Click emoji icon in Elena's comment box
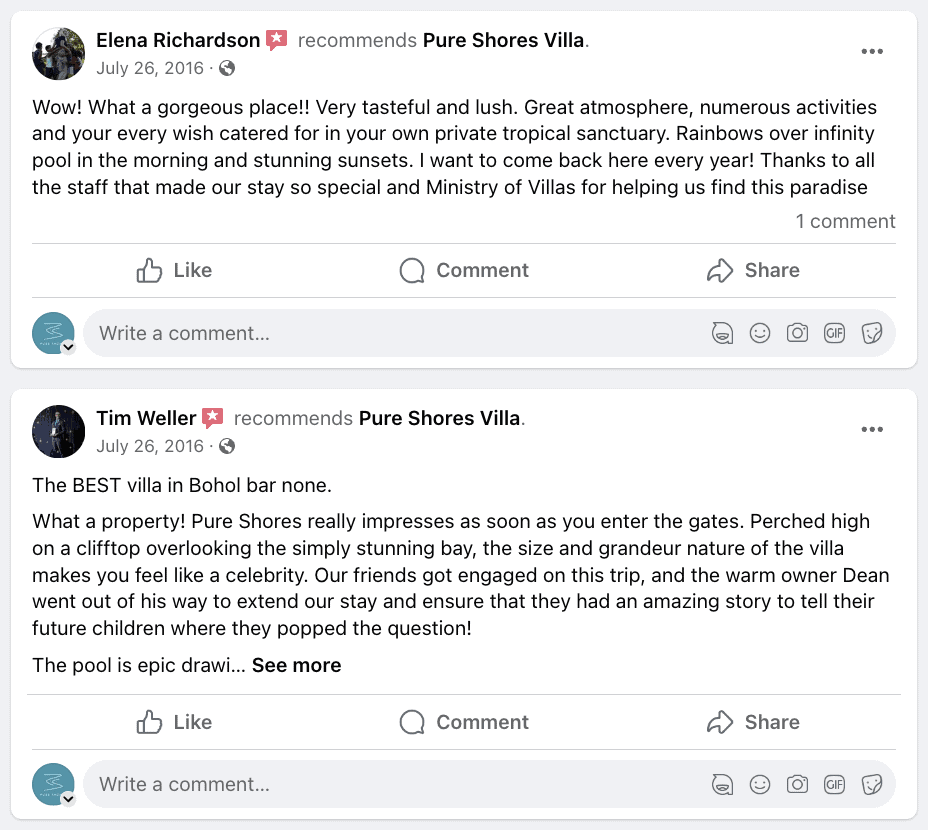Image resolution: width=928 pixels, height=830 pixels. 760,333
